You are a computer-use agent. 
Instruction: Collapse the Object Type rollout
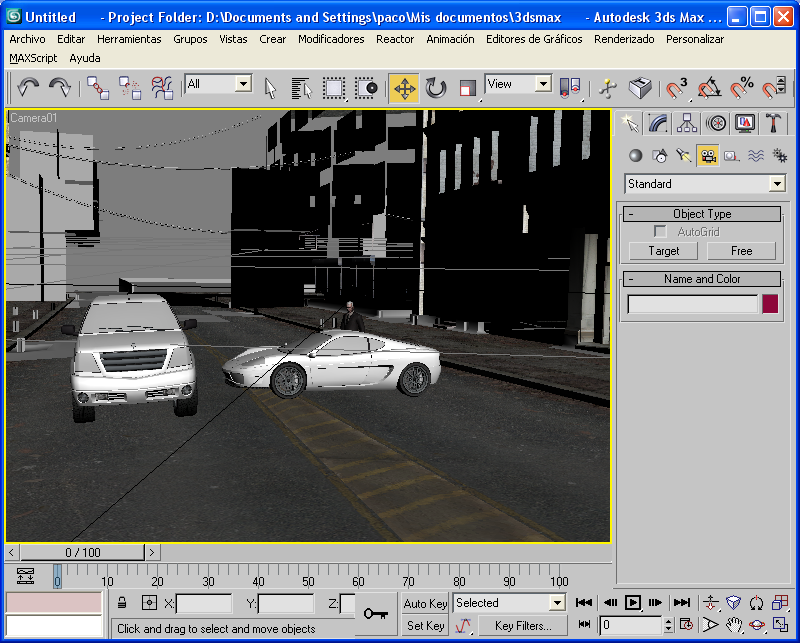[634, 213]
